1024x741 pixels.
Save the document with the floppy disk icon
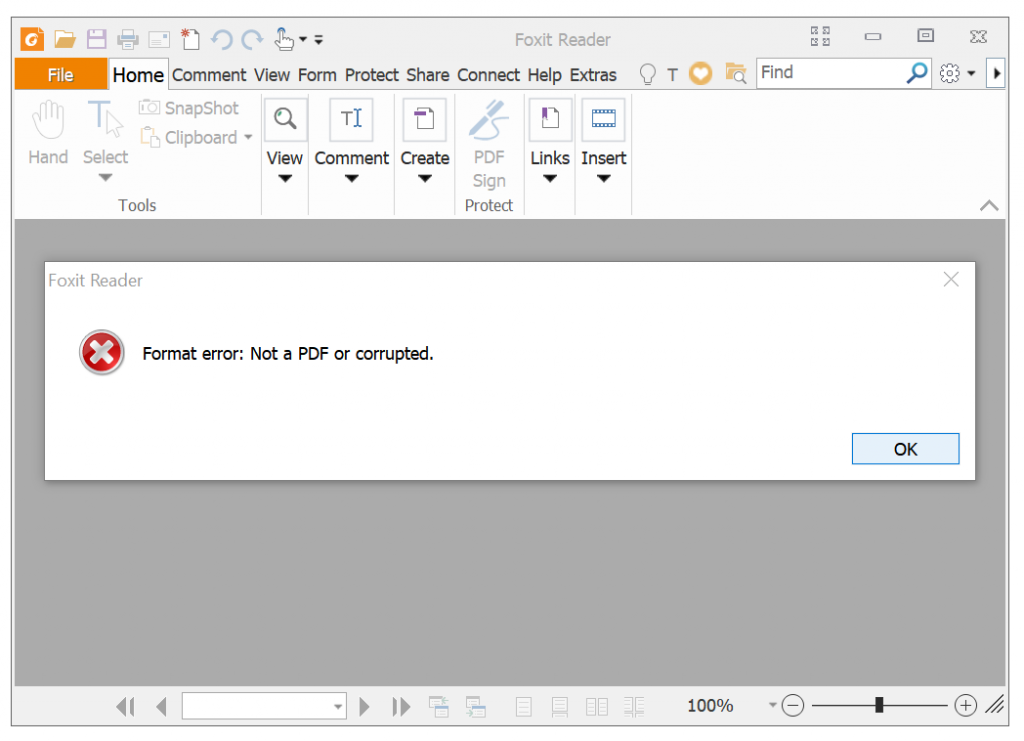click(97, 39)
